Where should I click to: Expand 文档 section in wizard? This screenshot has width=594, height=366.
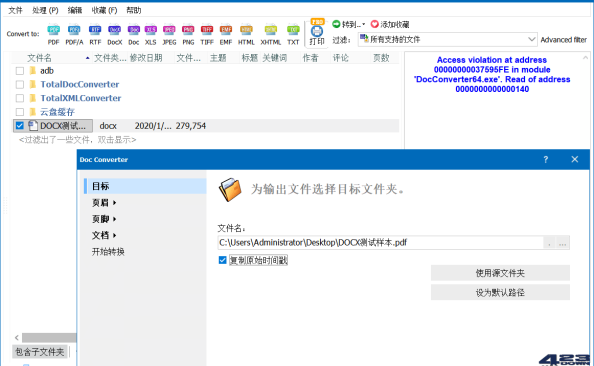point(104,235)
